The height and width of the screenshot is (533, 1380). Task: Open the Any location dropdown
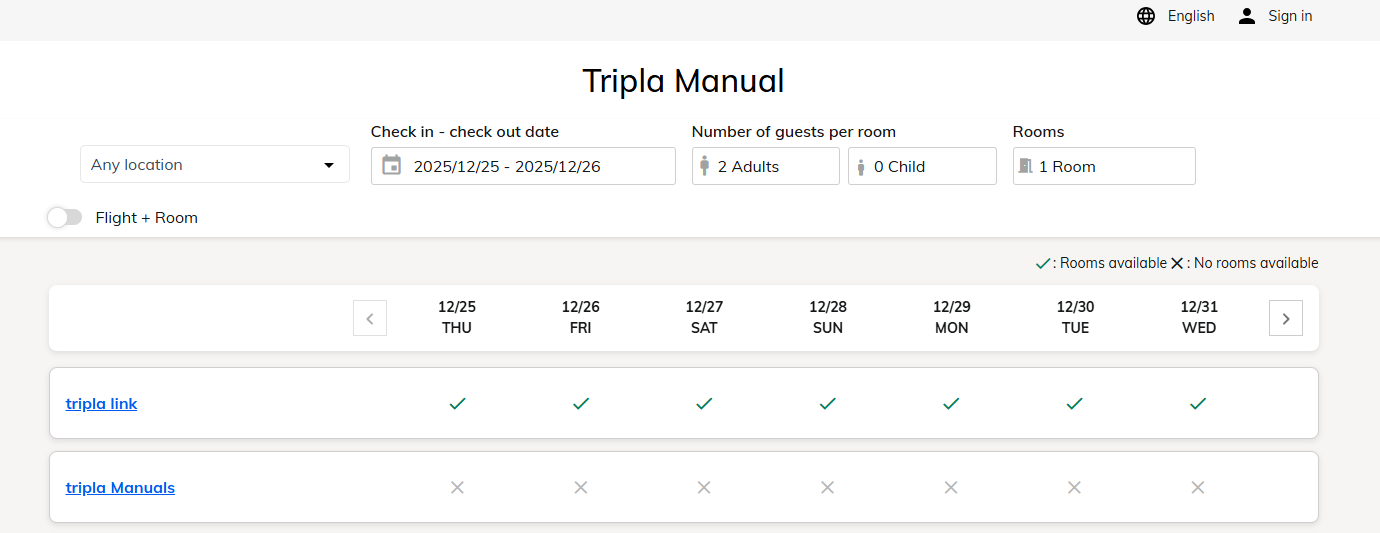pyautogui.click(x=215, y=165)
